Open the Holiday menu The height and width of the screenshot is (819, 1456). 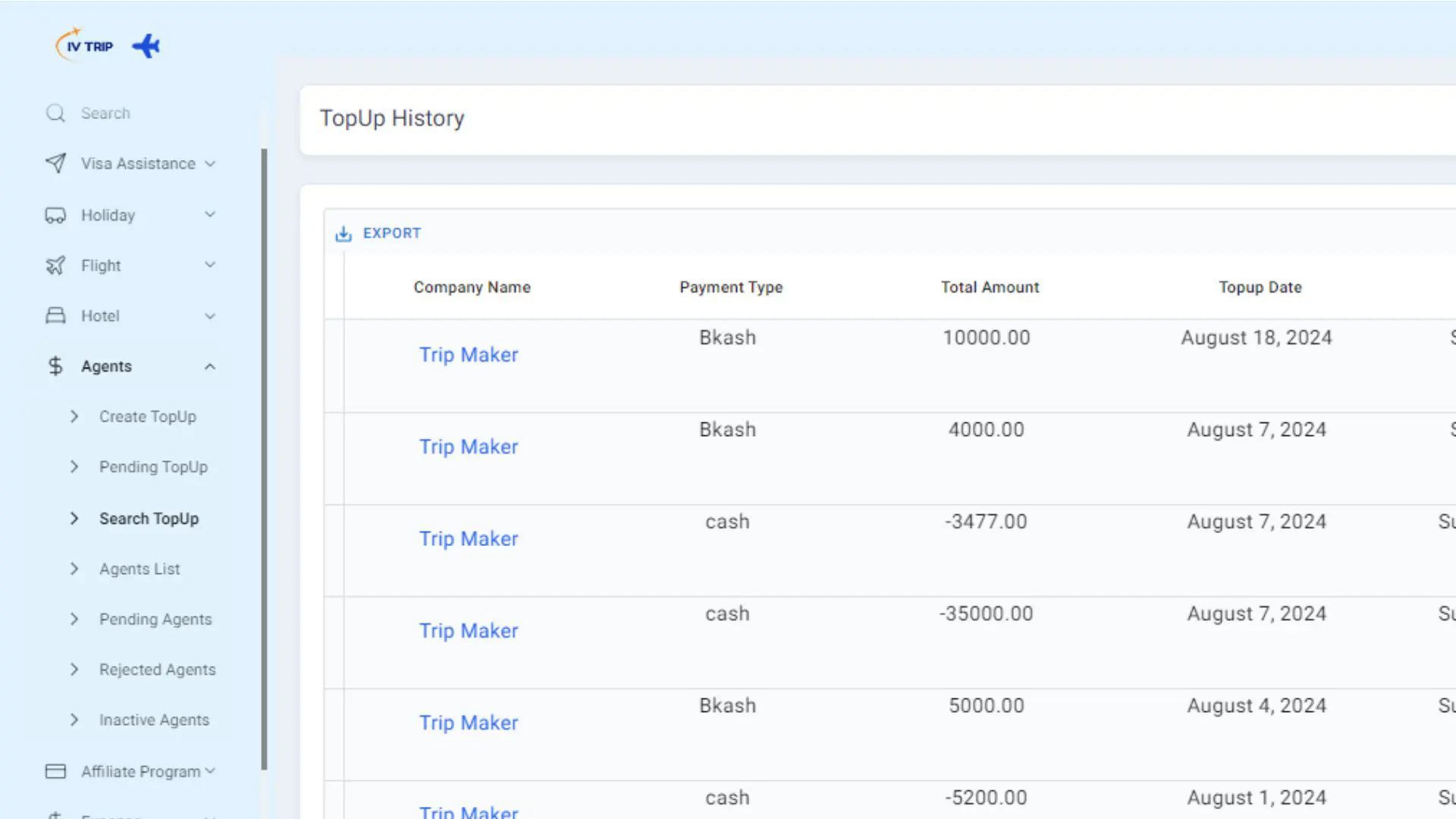pyautogui.click(x=108, y=215)
